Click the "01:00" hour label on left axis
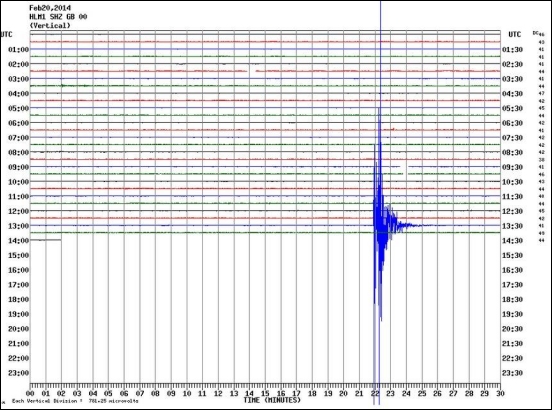The height and width of the screenshot is (410, 552). [x=19, y=50]
